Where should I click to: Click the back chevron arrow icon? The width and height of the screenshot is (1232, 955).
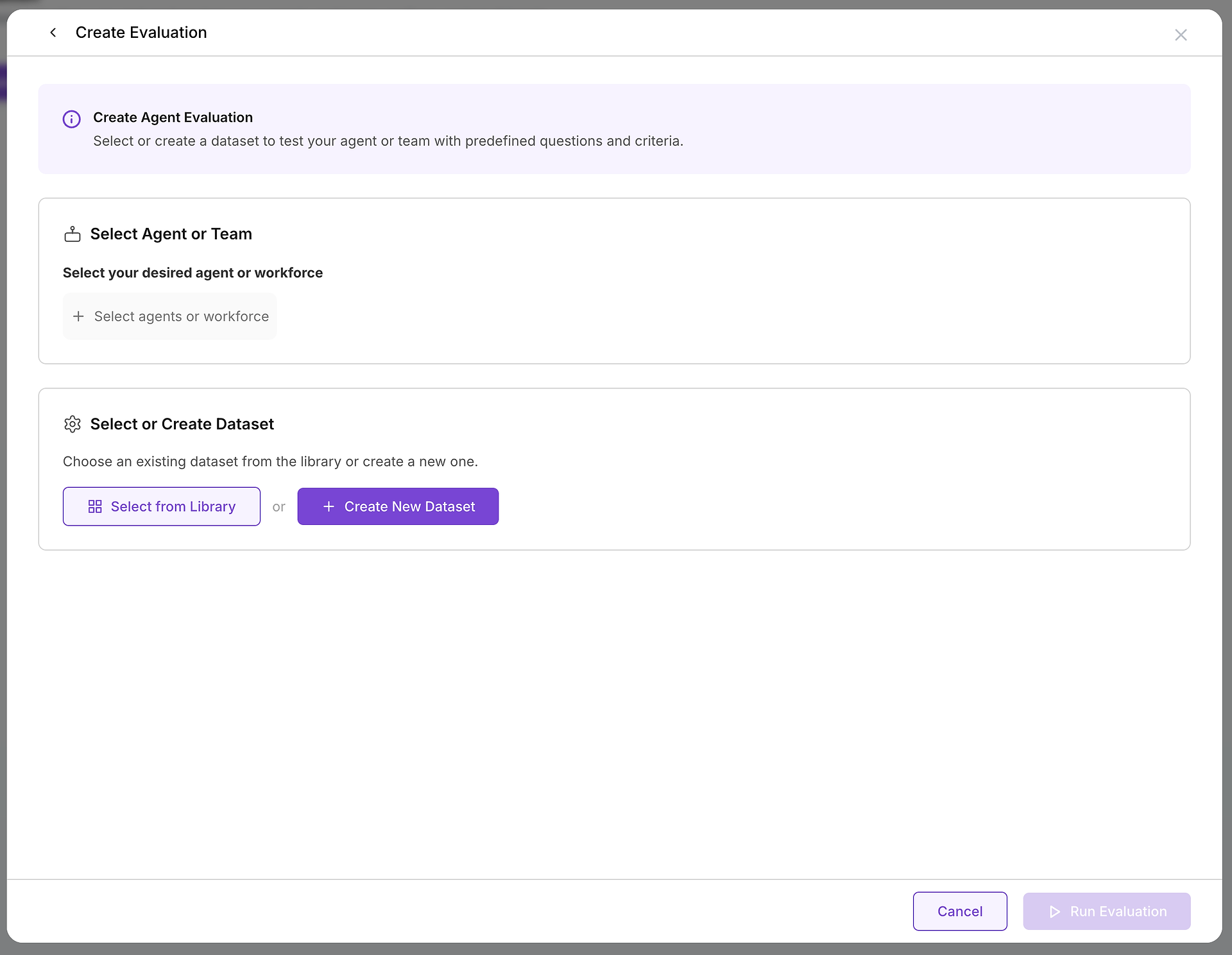click(x=53, y=33)
